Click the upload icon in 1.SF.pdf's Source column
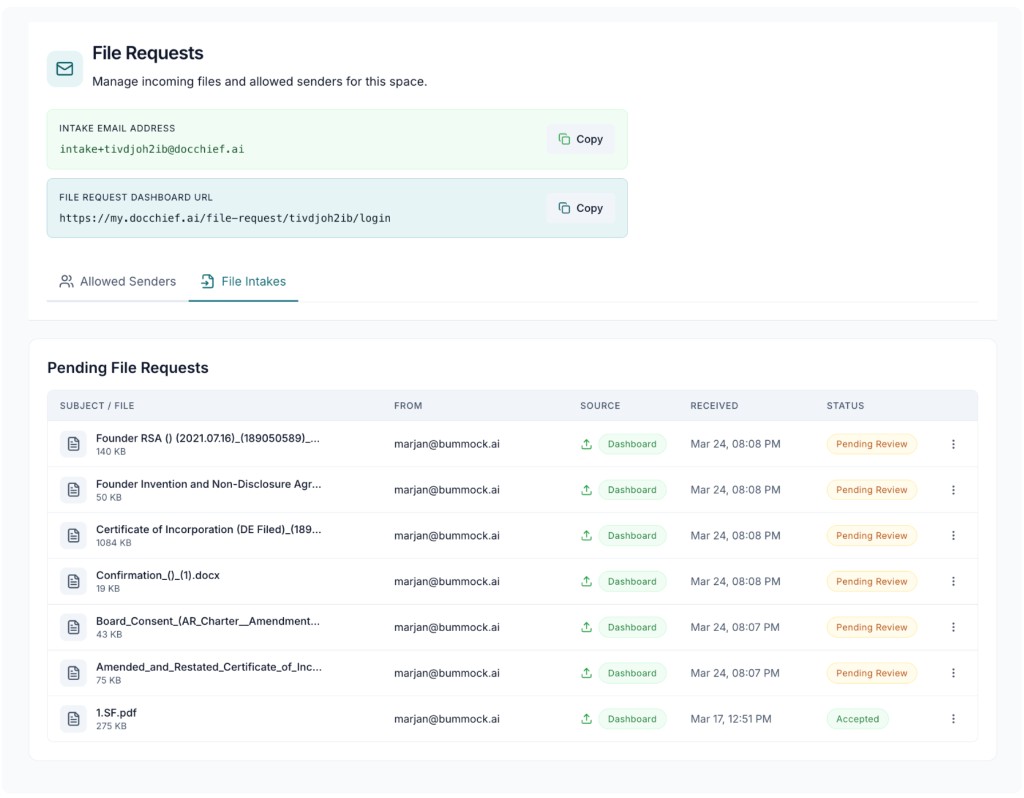The width and height of the screenshot is (1024, 798). point(586,718)
